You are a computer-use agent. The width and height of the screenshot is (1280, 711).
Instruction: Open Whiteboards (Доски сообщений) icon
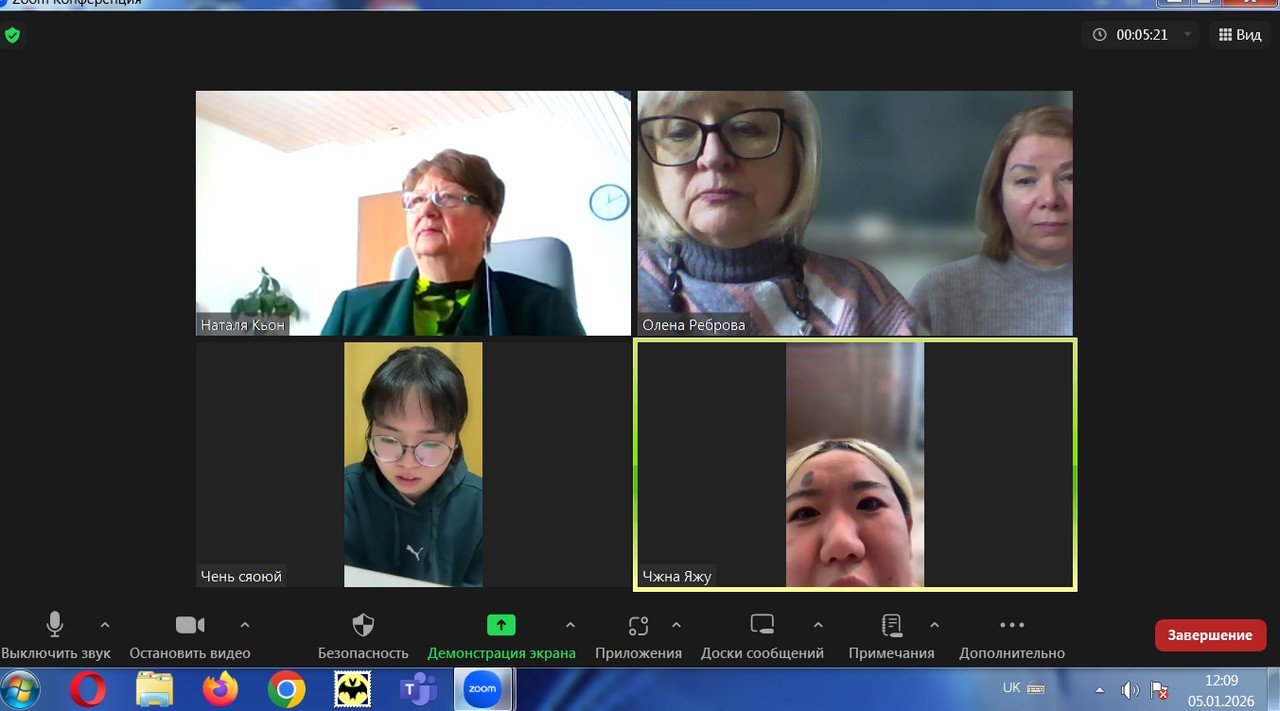coord(762,626)
